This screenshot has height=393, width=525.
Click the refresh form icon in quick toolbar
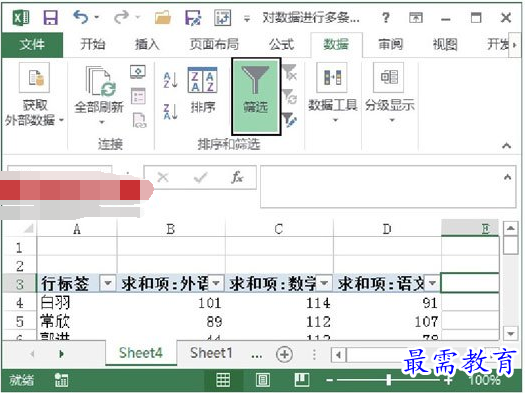coord(223,17)
